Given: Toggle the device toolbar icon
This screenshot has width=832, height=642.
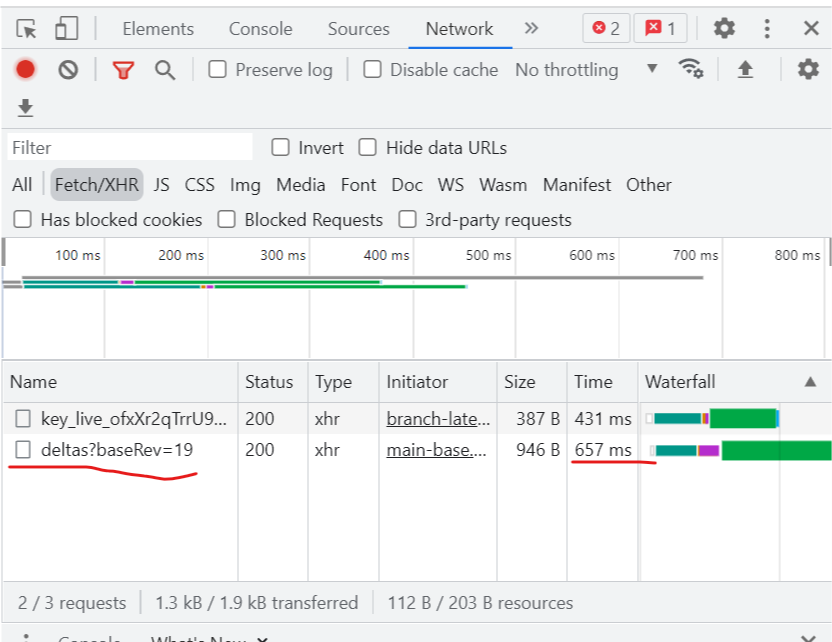Looking at the screenshot, I should pos(65,28).
